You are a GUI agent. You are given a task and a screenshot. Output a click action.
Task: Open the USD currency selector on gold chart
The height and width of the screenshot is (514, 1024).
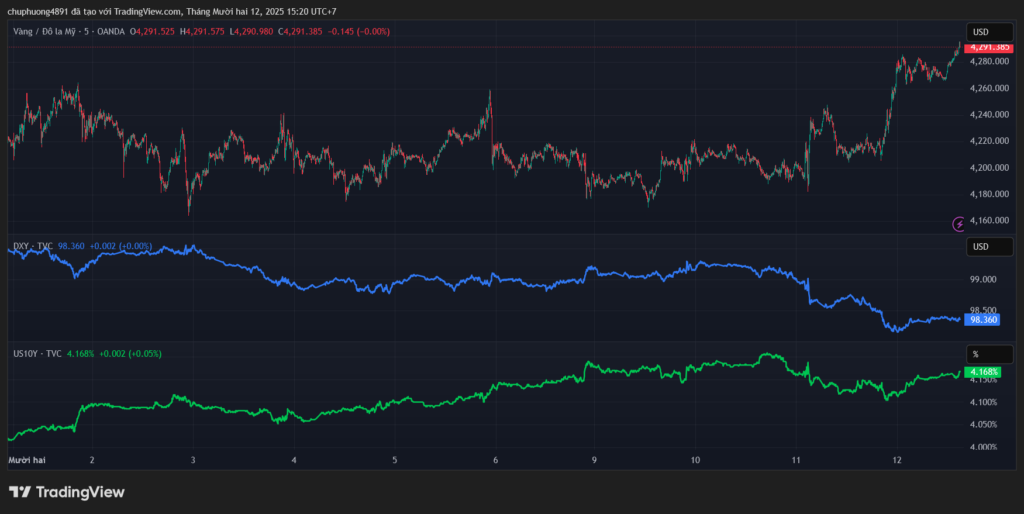985,32
